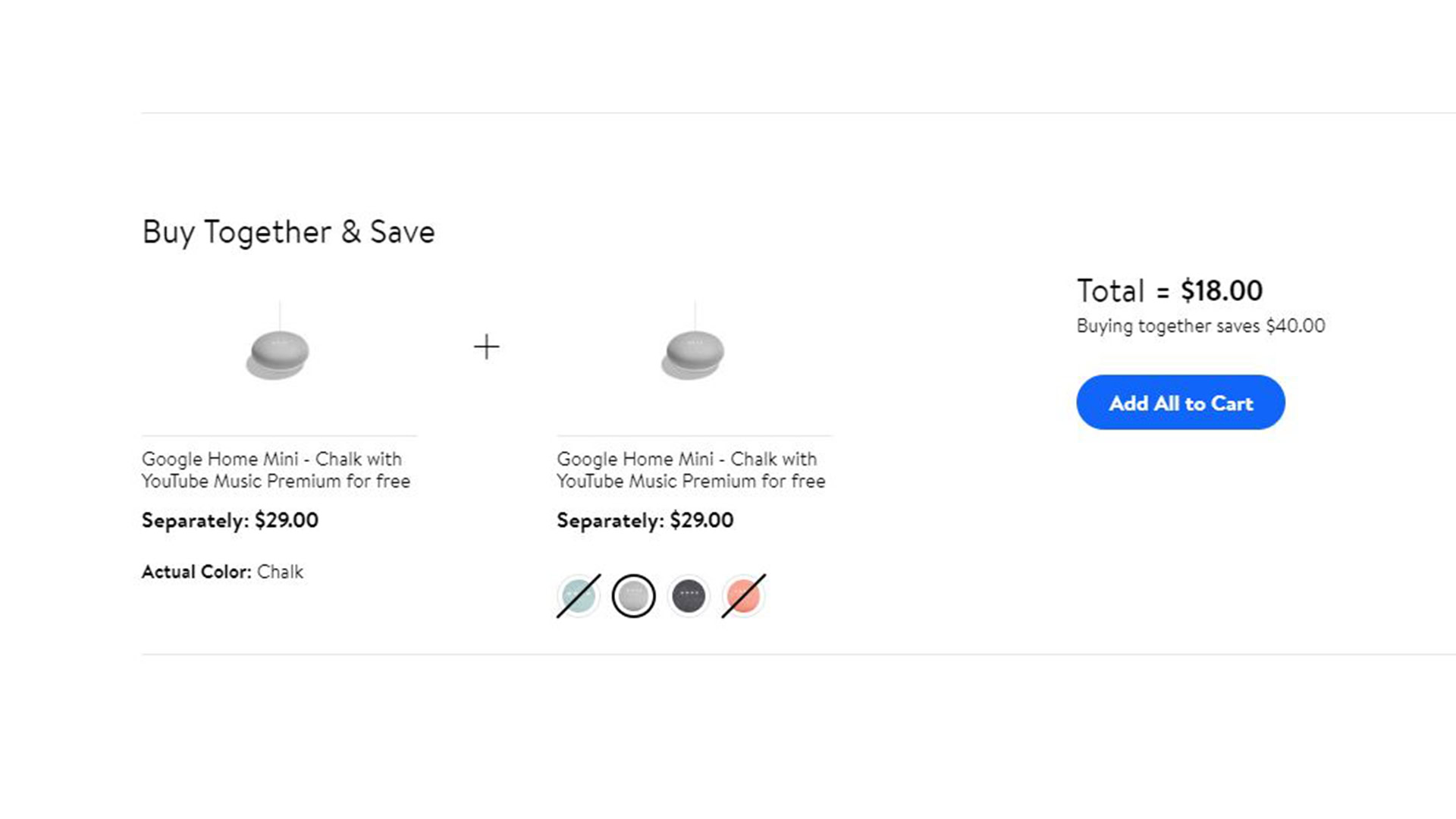This screenshot has height=819, width=1456.
Task: Click the Buying together saves $40.00 text
Action: coord(1200,326)
